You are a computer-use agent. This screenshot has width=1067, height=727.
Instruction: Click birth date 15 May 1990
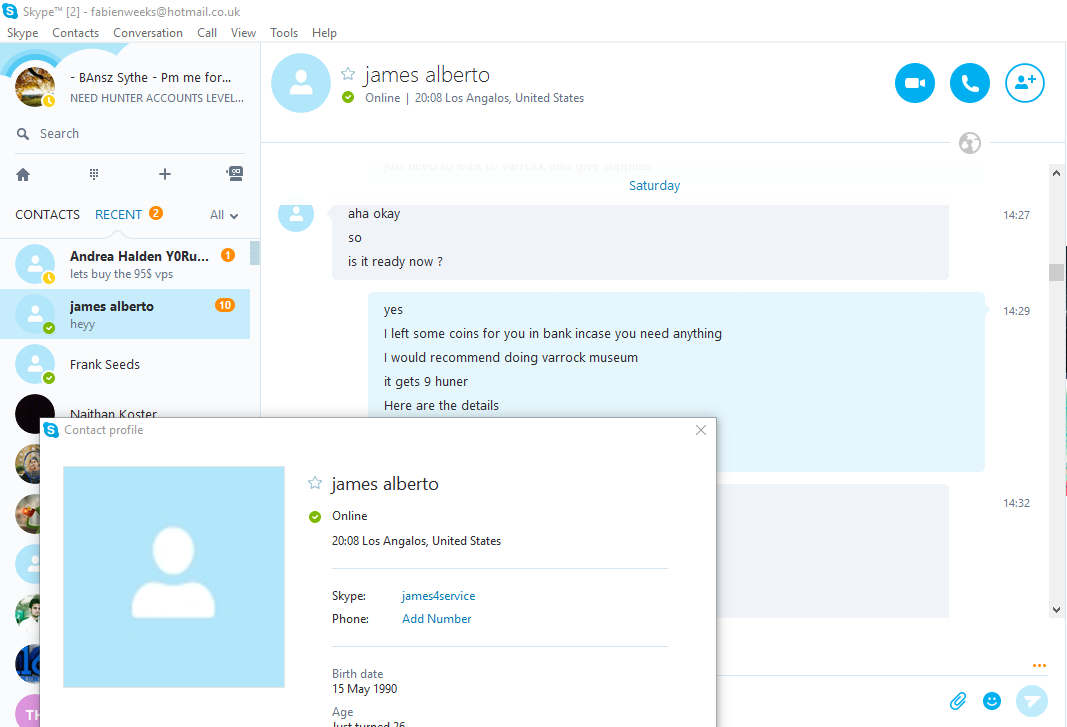[364, 689]
